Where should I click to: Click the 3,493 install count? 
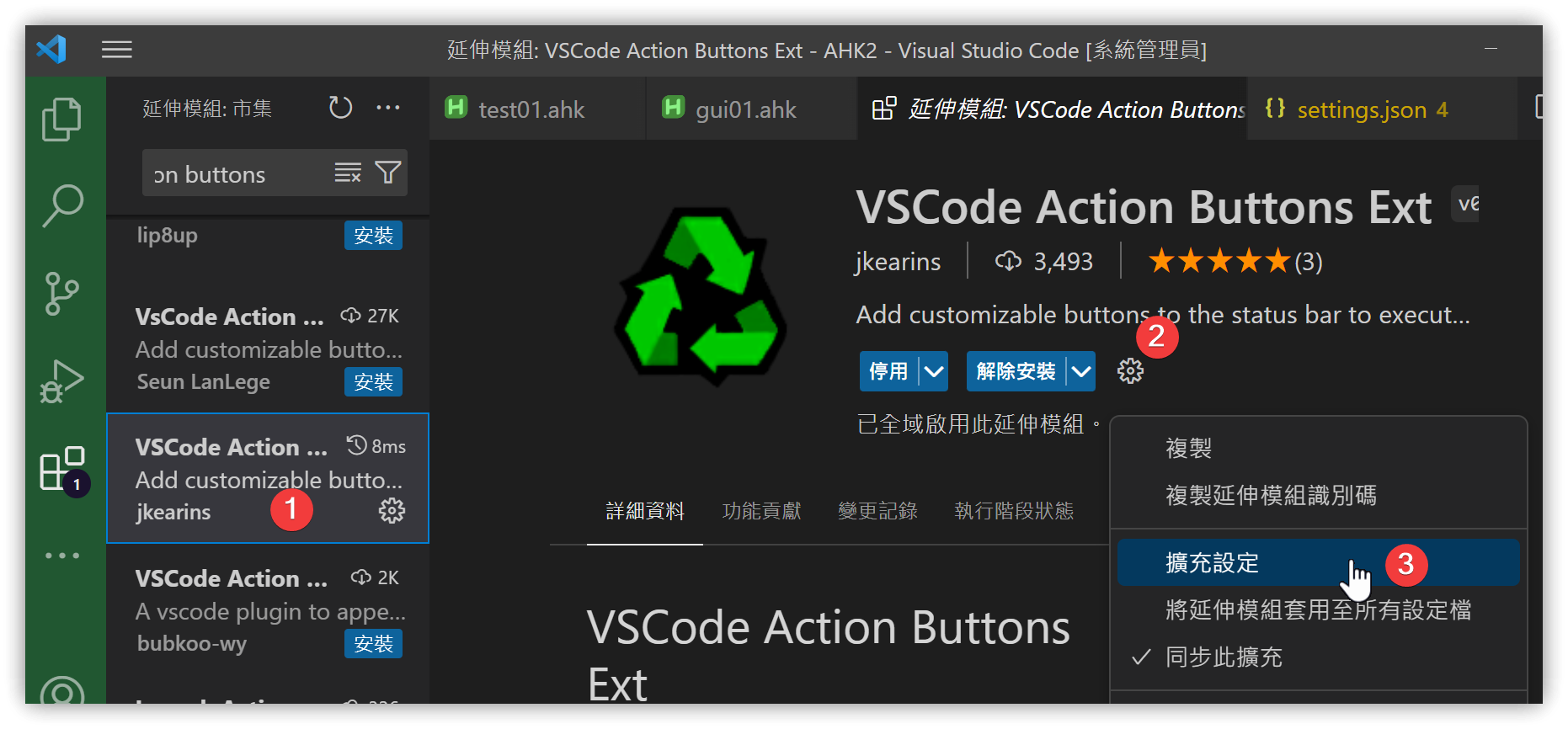[1044, 262]
